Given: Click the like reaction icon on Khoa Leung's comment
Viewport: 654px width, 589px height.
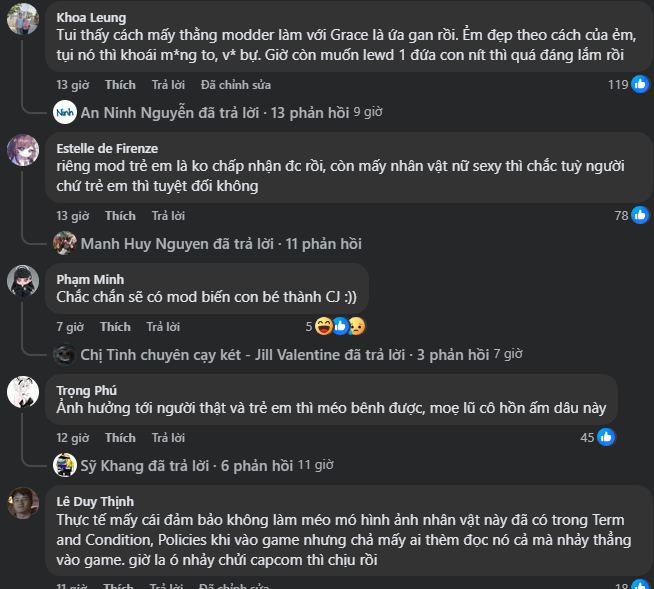Looking at the screenshot, I should coord(640,85).
